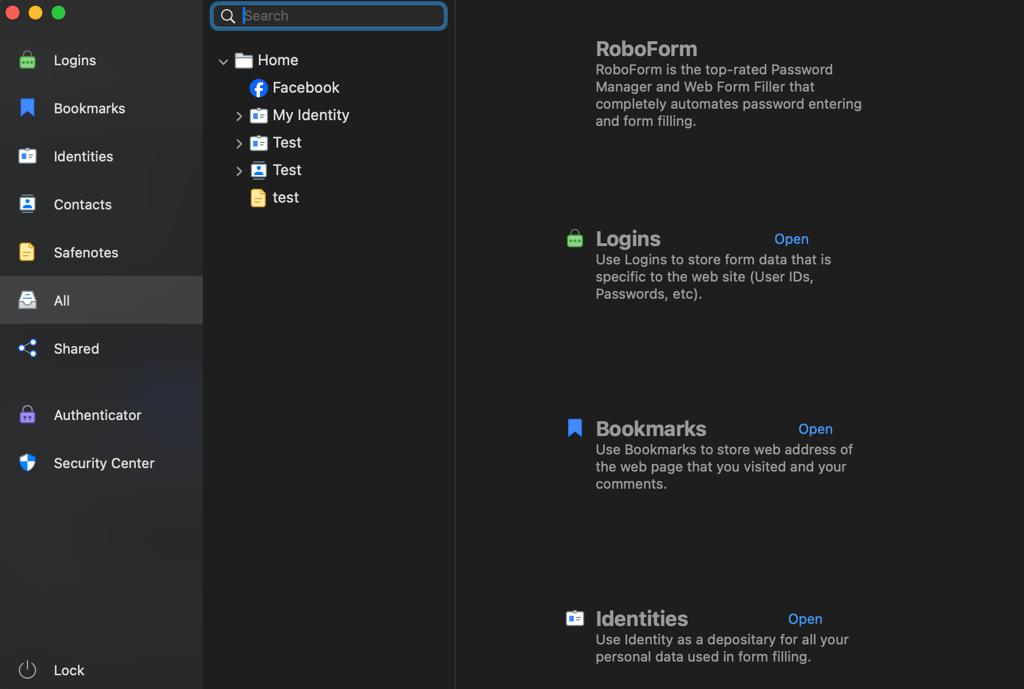Click the Lock power icon
This screenshot has width=1024, height=689.
[x=27, y=669]
